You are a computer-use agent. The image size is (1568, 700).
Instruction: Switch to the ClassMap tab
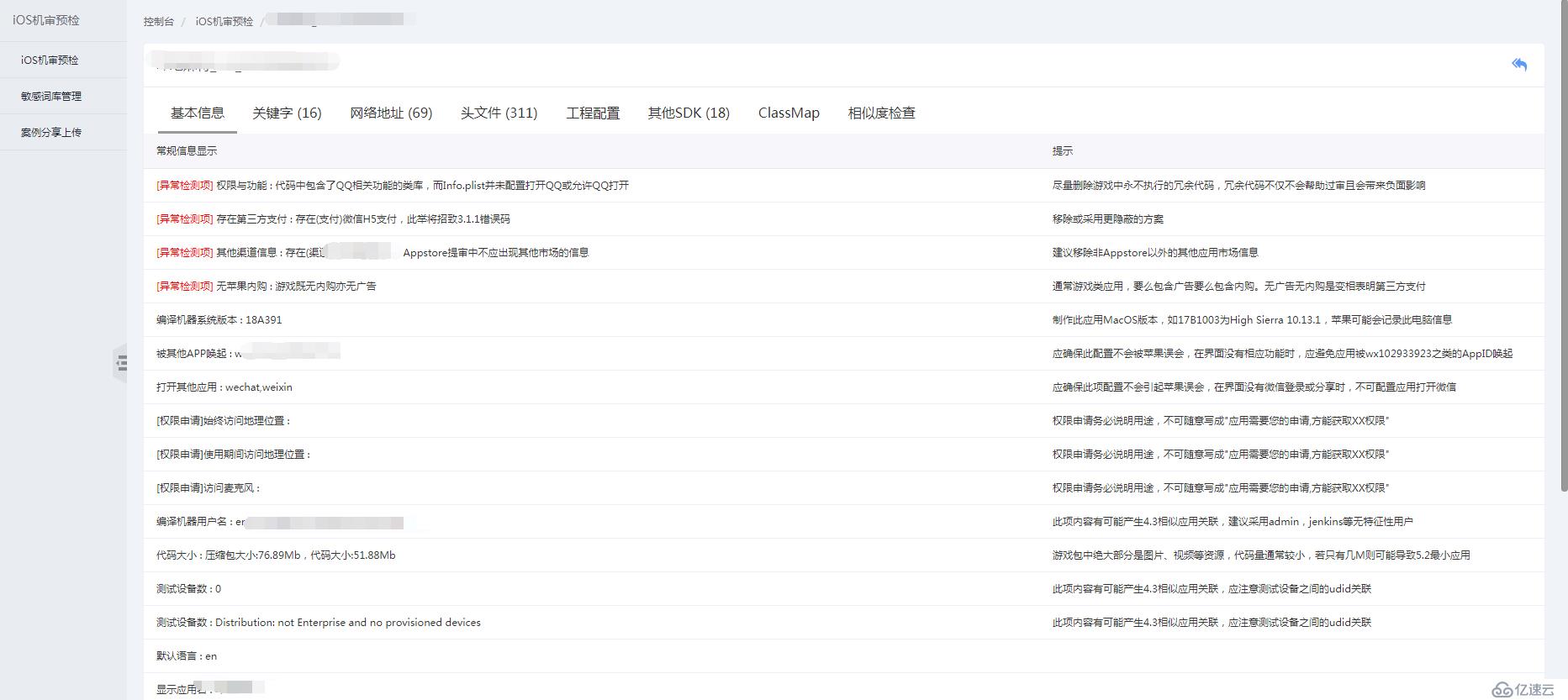(789, 113)
